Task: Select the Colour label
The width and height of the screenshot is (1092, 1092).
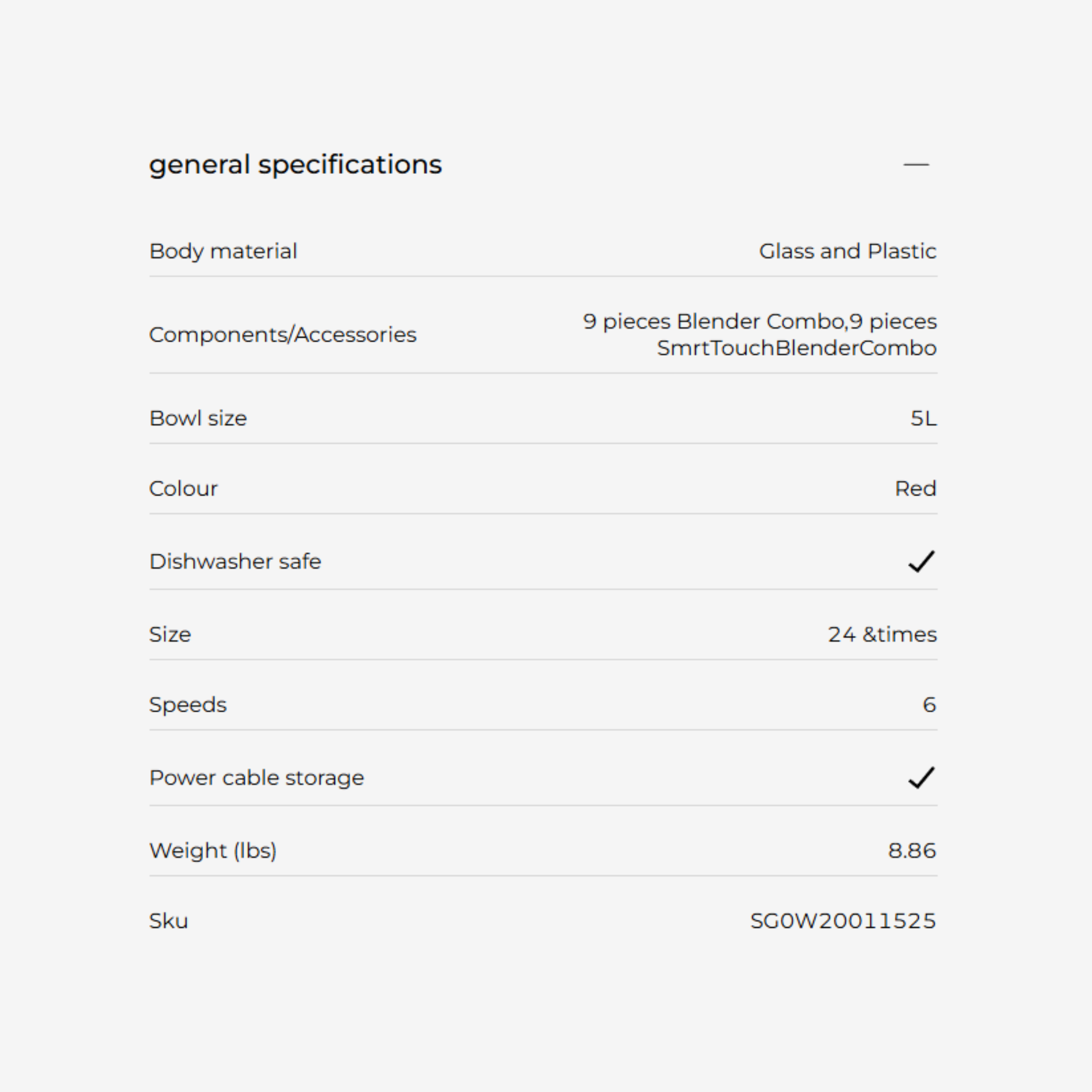Action: [183, 488]
